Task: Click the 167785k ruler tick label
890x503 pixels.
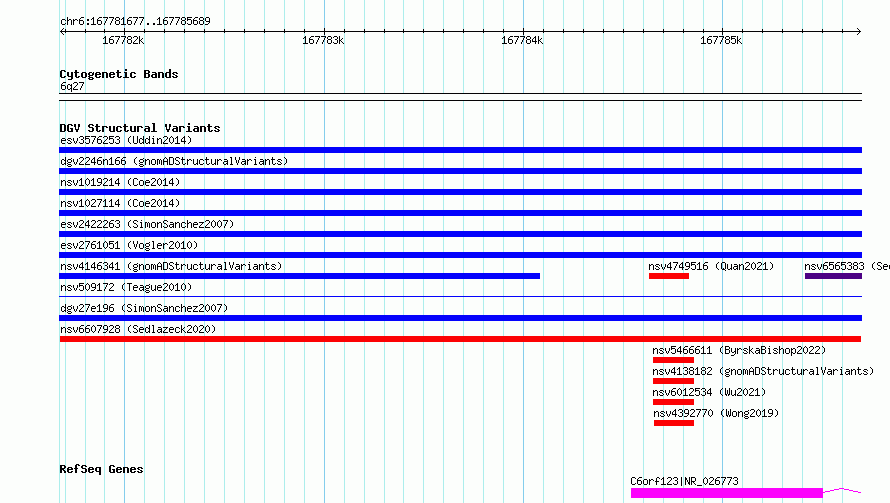Action: point(721,41)
